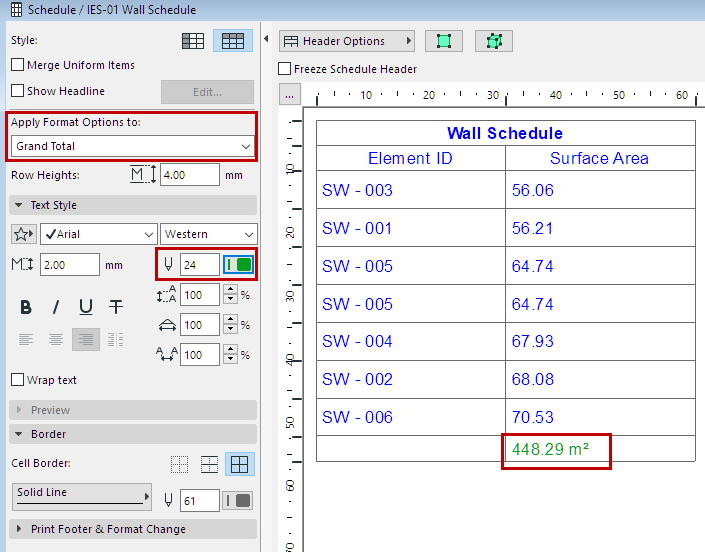Toggle bold text formatting
The height and width of the screenshot is (552, 705).
click(26, 307)
